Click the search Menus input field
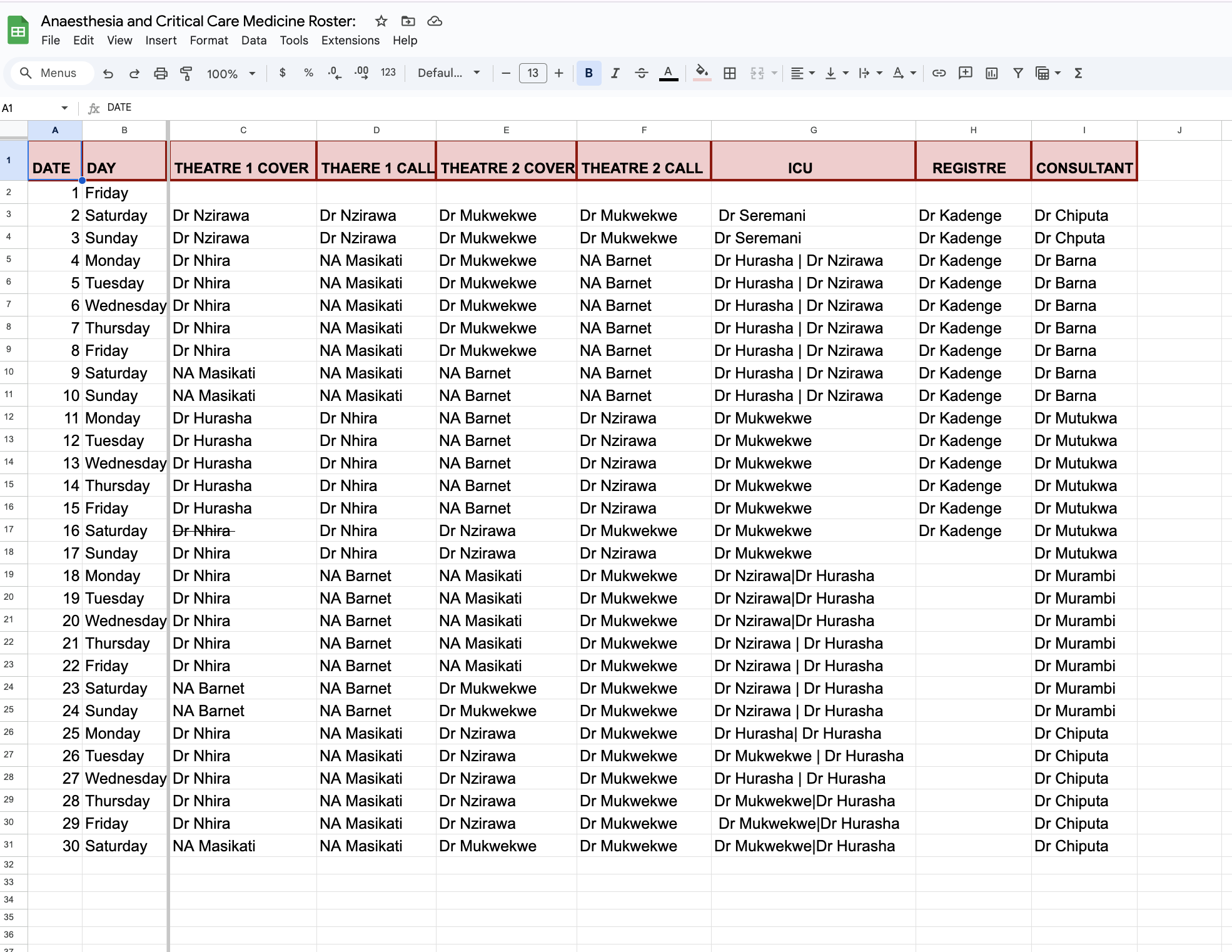 [x=57, y=73]
